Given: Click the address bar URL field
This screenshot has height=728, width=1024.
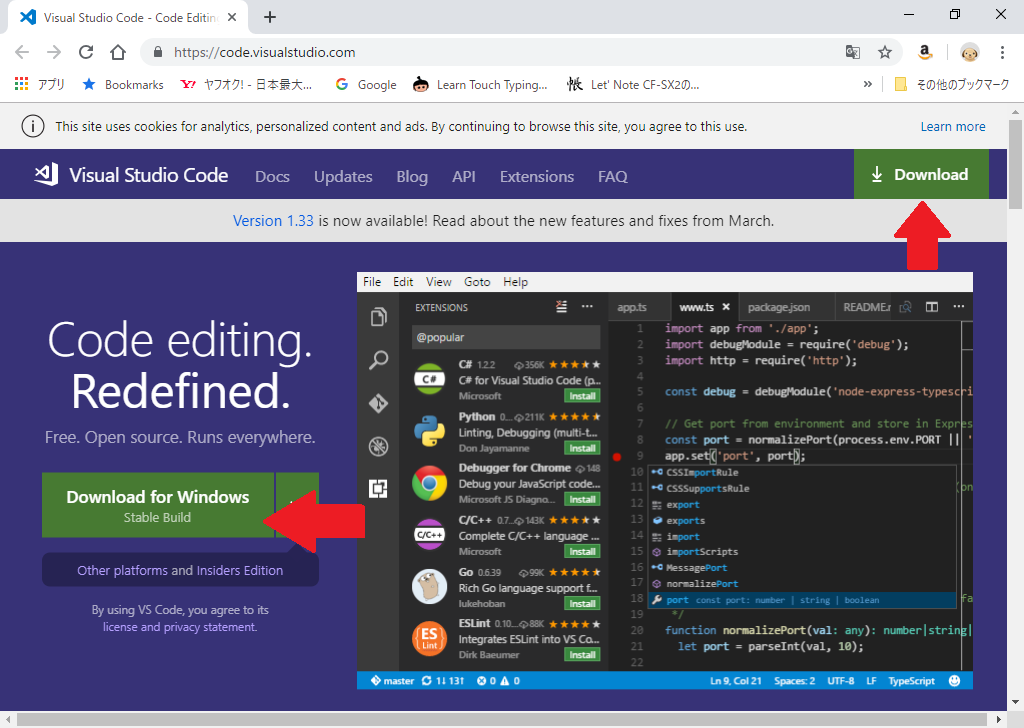Looking at the screenshot, I should pos(490,52).
